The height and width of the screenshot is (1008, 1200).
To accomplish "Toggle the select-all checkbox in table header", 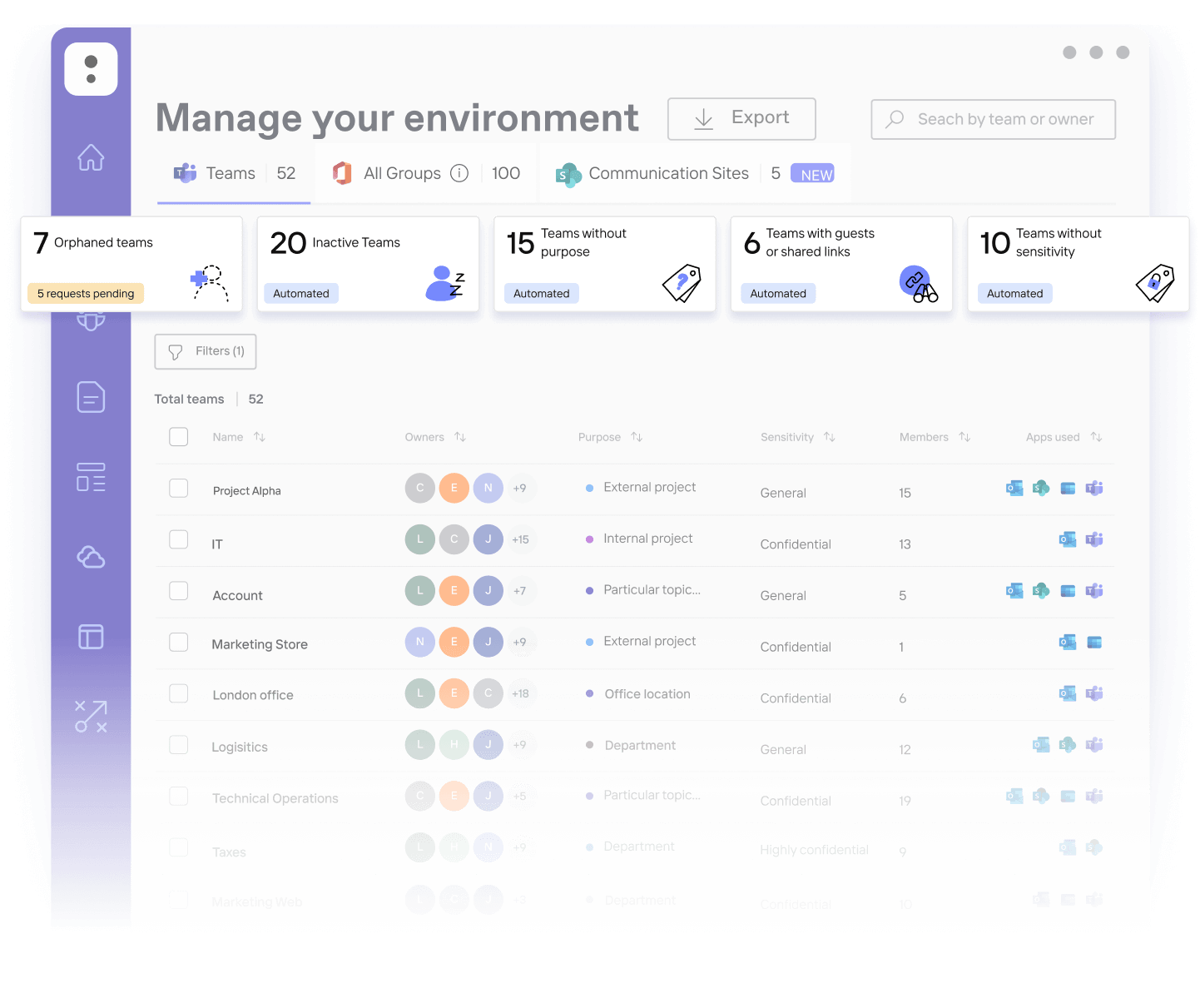I will pos(179,437).
